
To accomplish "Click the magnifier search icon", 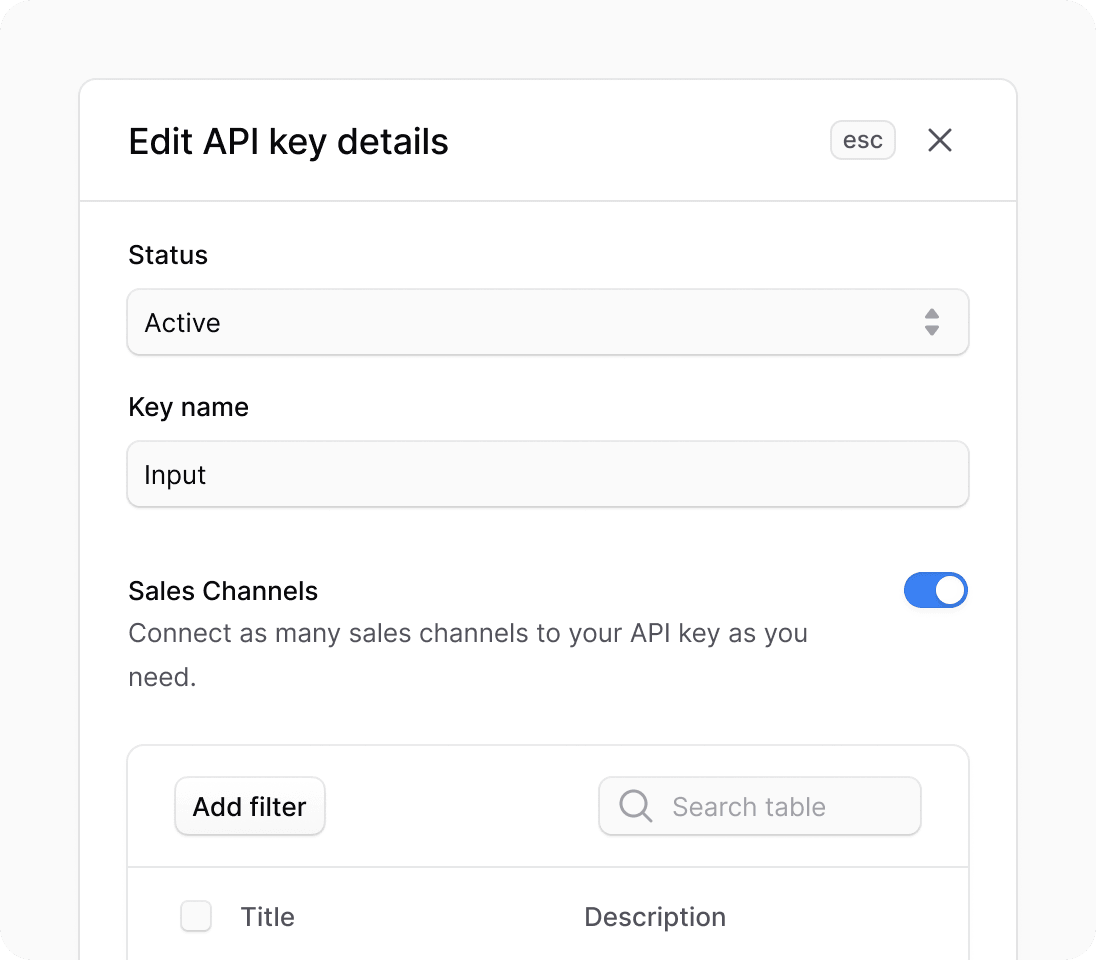I will click(x=635, y=806).
